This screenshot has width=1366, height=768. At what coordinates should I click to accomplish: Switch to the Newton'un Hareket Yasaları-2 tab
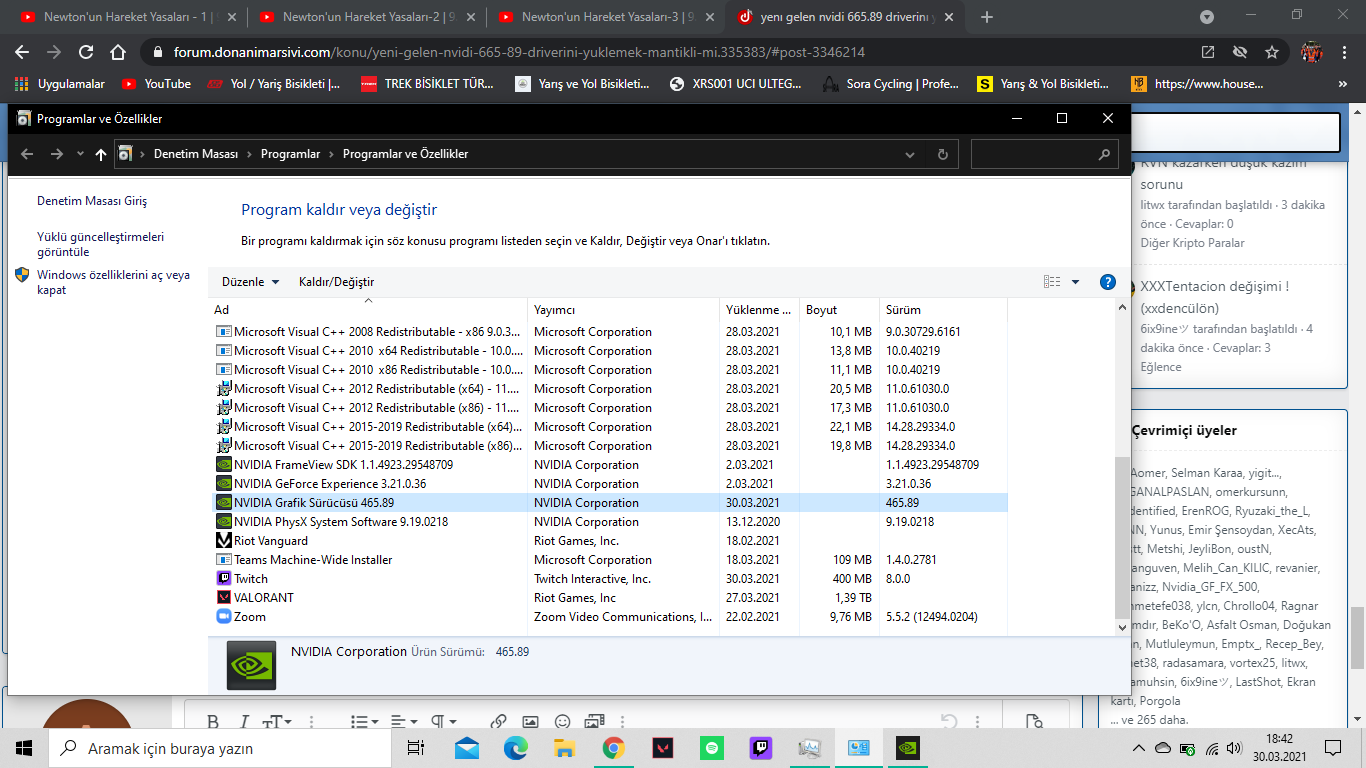(367, 17)
